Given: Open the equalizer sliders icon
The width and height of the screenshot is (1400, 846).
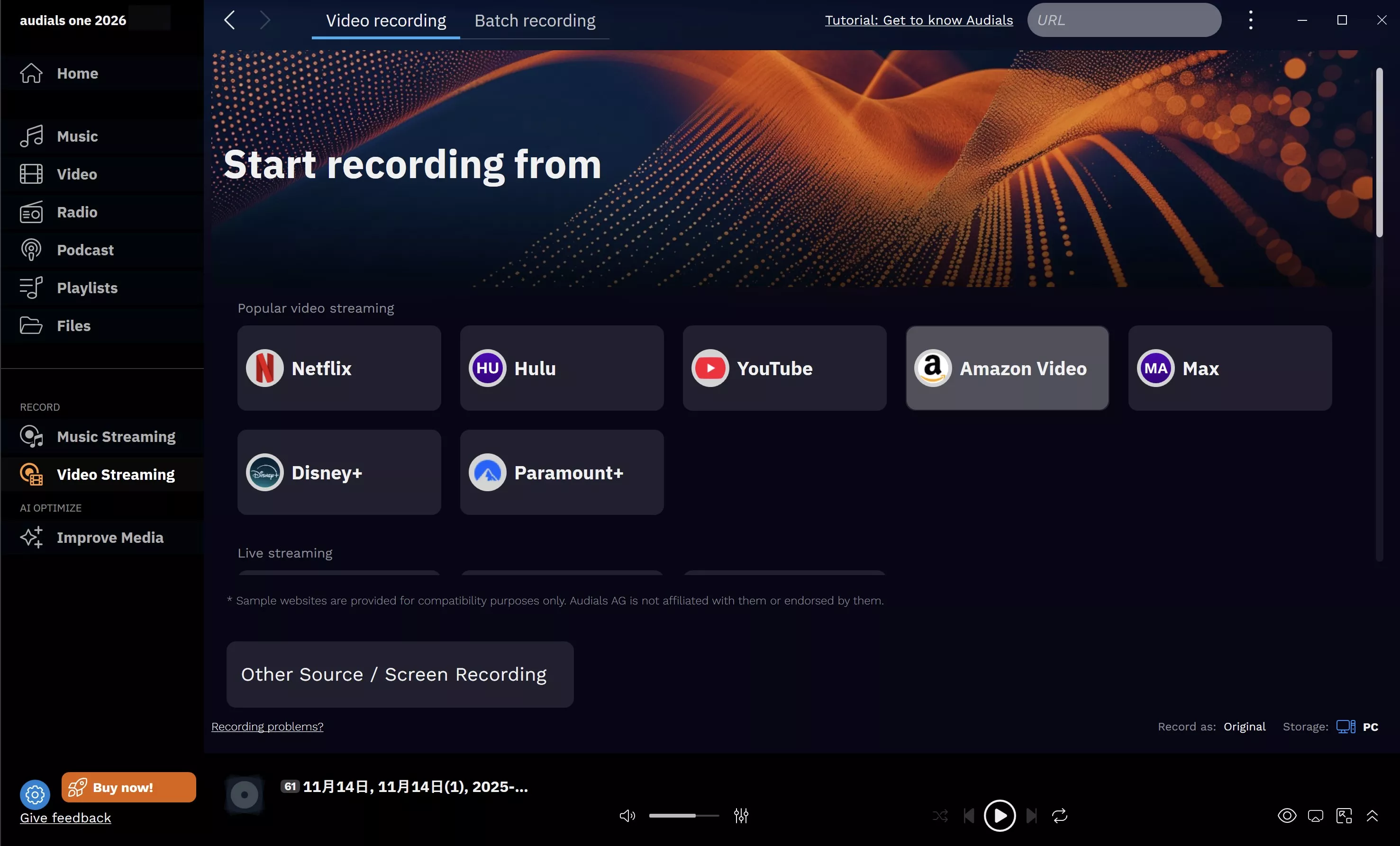Looking at the screenshot, I should [741, 816].
